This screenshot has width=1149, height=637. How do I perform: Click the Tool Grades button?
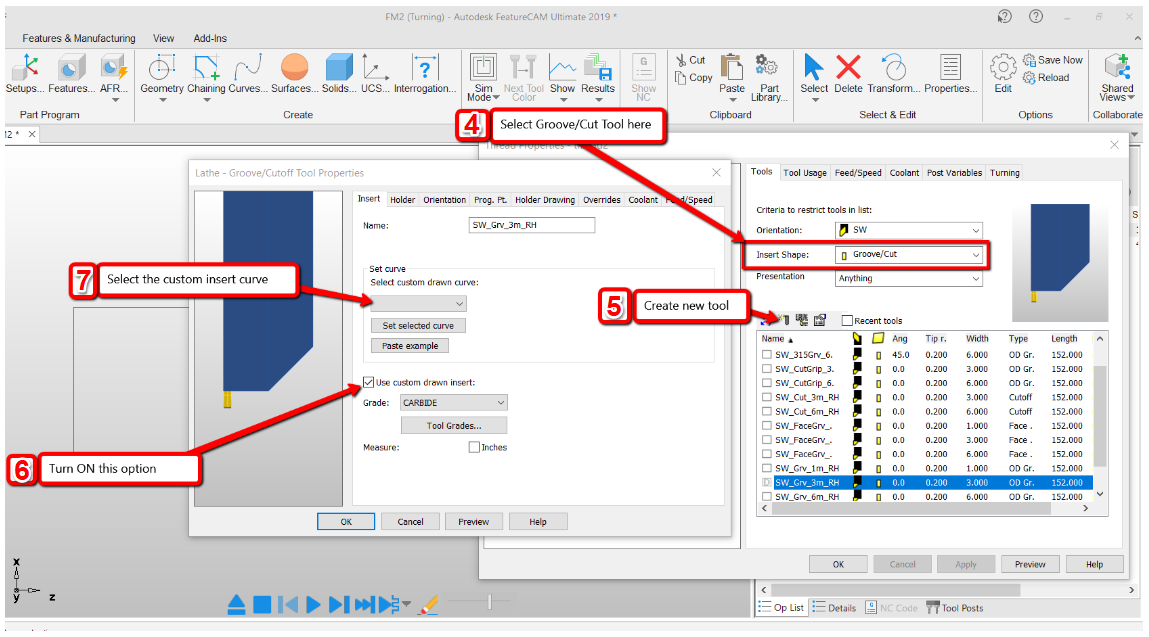coord(453,424)
